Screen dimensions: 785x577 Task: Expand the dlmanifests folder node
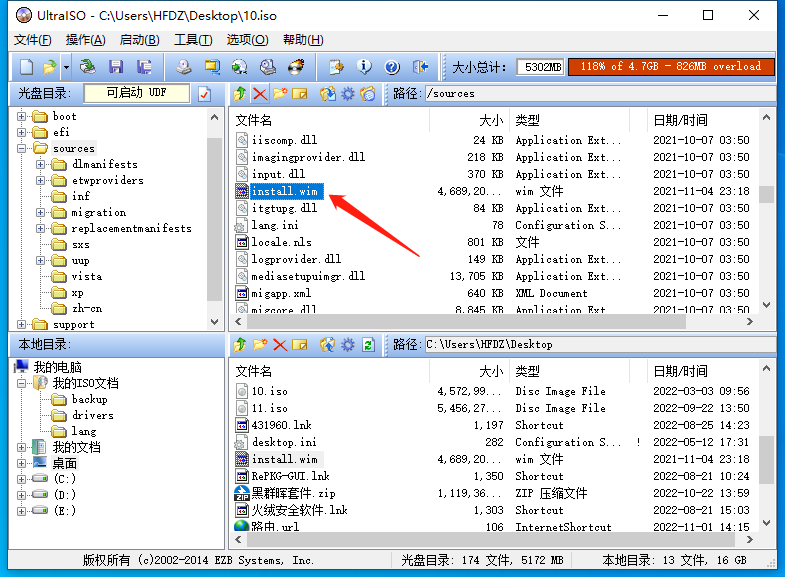click(x=41, y=165)
